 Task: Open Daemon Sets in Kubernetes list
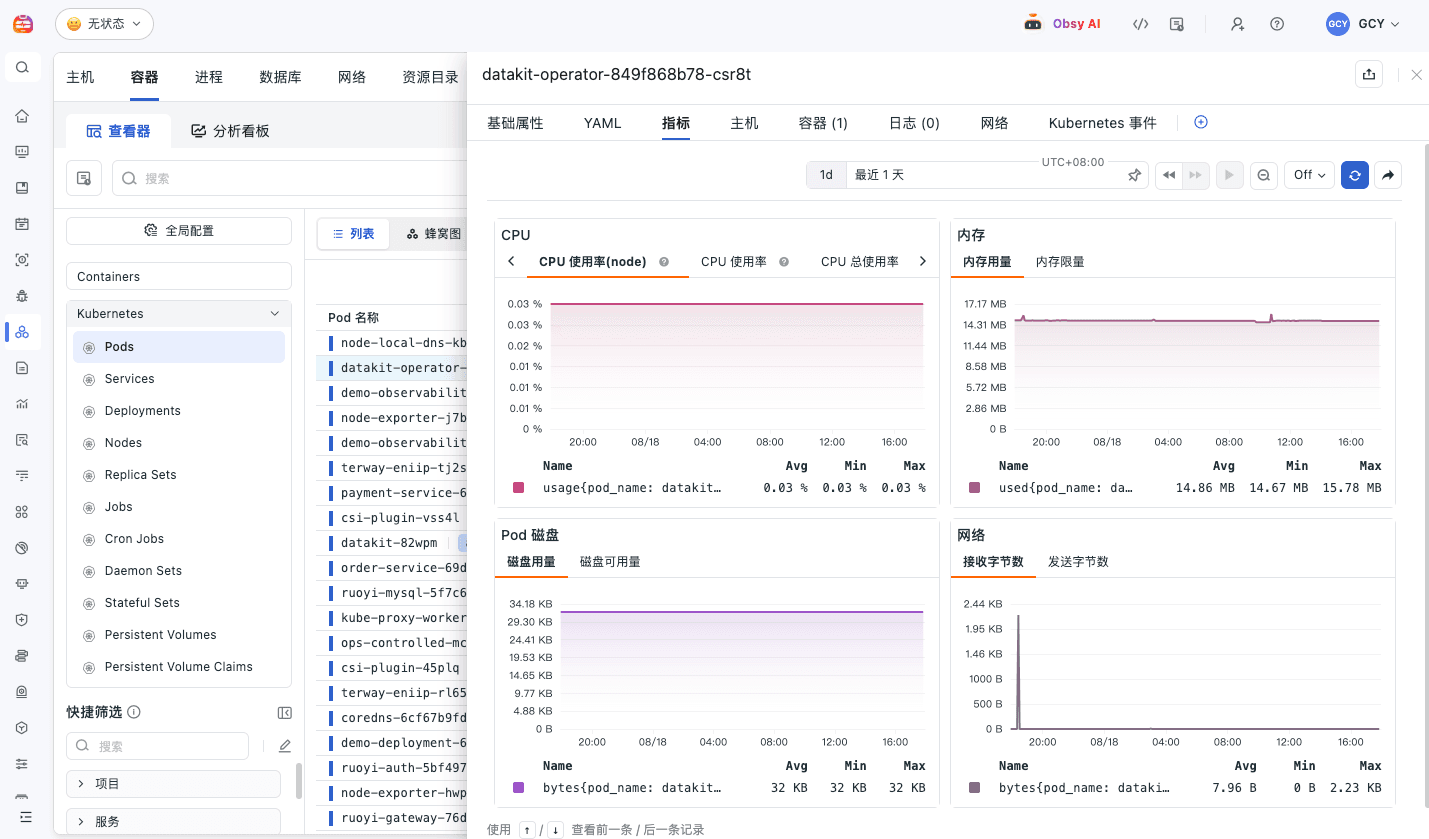tap(179, 571)
